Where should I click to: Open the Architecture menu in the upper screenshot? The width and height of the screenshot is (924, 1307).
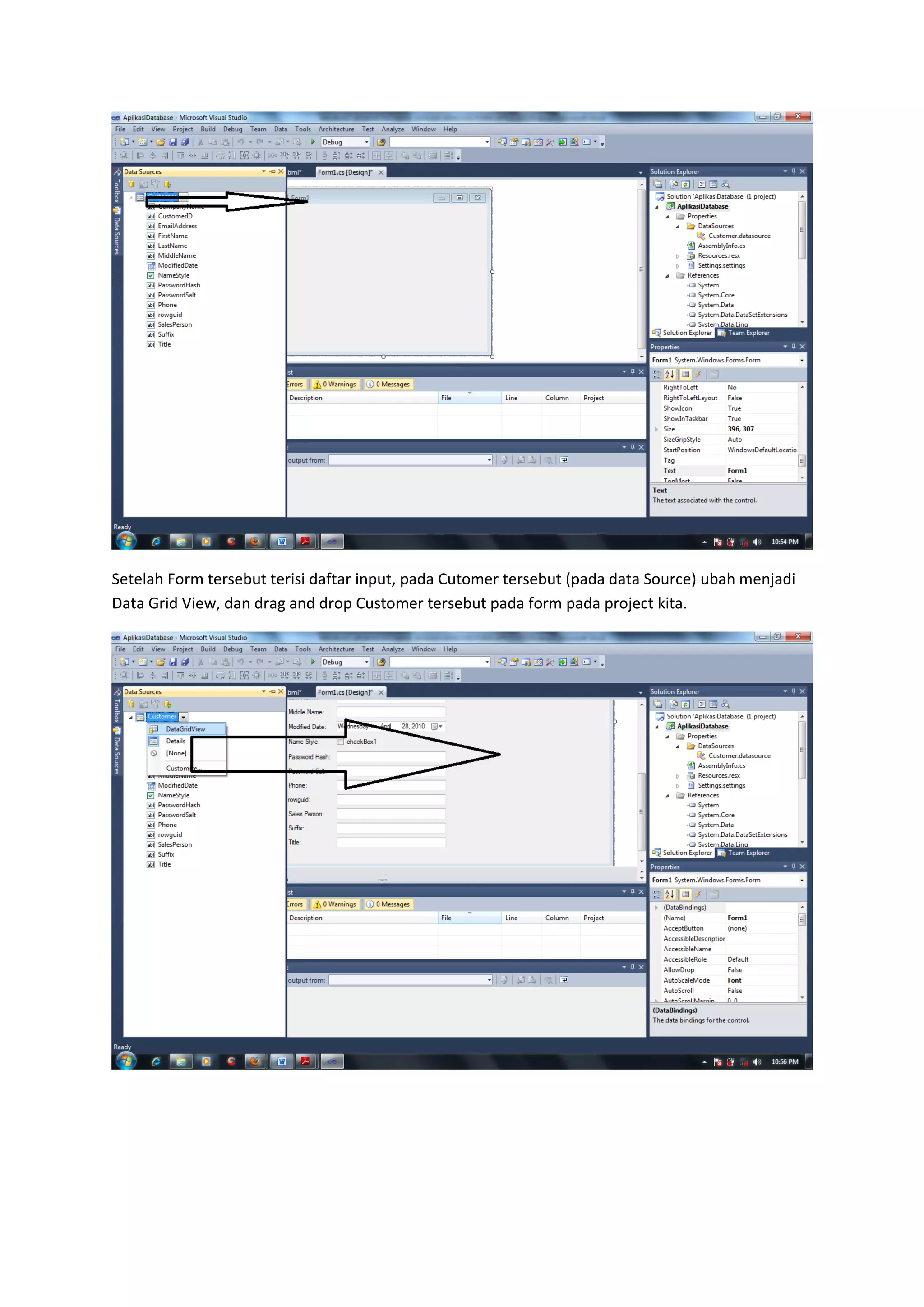click(x=336, y=129)
